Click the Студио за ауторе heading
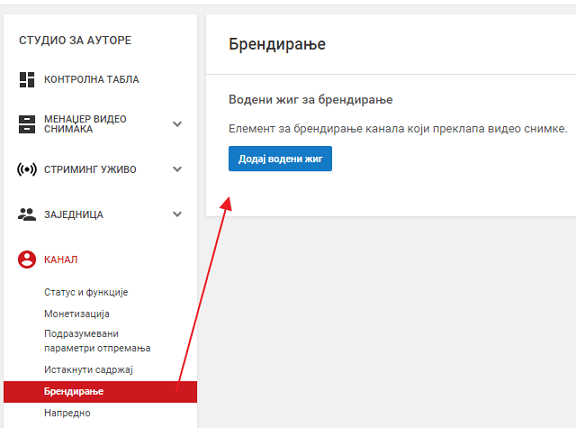 click(x=75, y=40)
